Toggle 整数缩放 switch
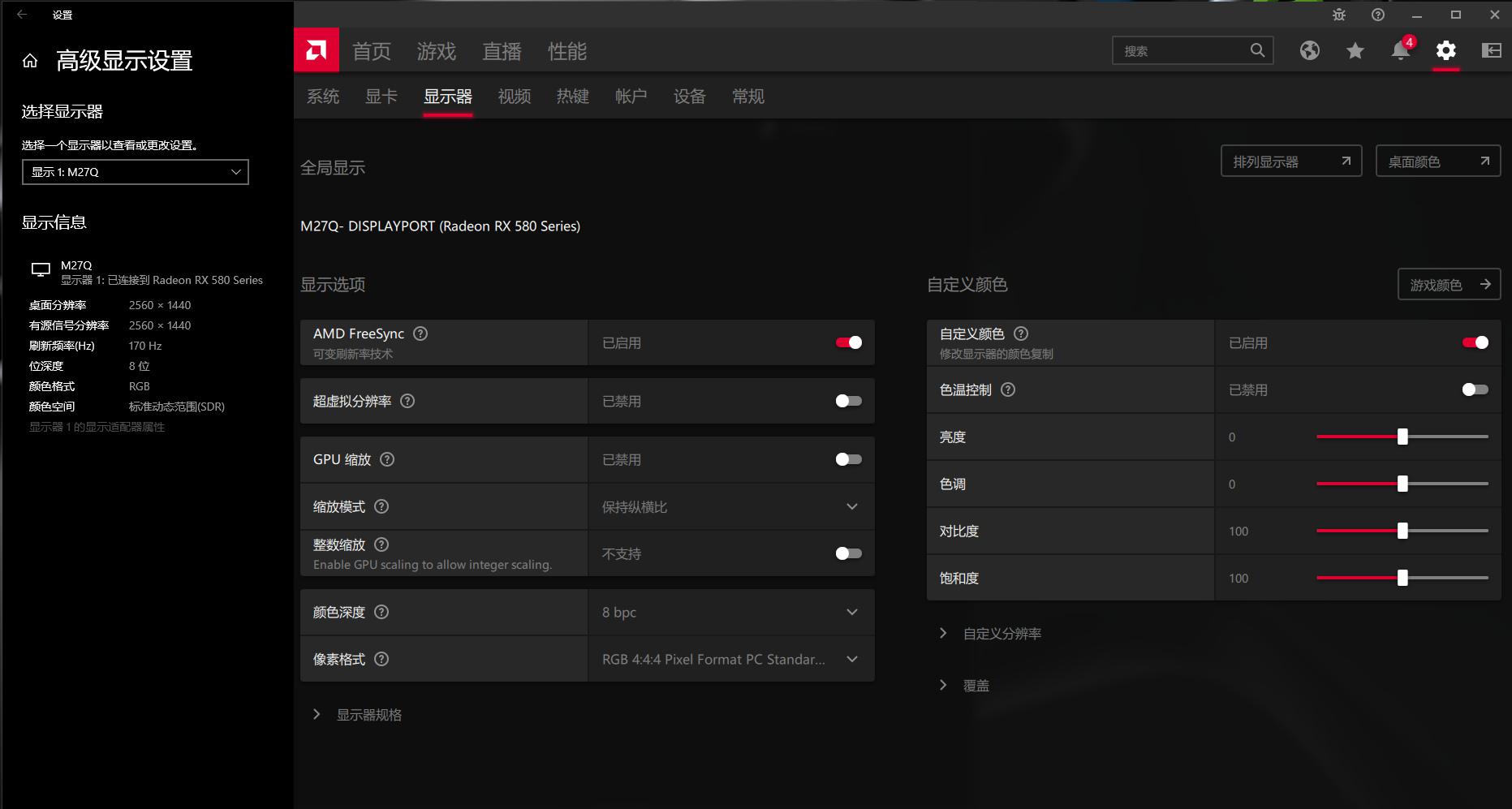The height and width of the screenshot is (809, 1512). (849, 553)
